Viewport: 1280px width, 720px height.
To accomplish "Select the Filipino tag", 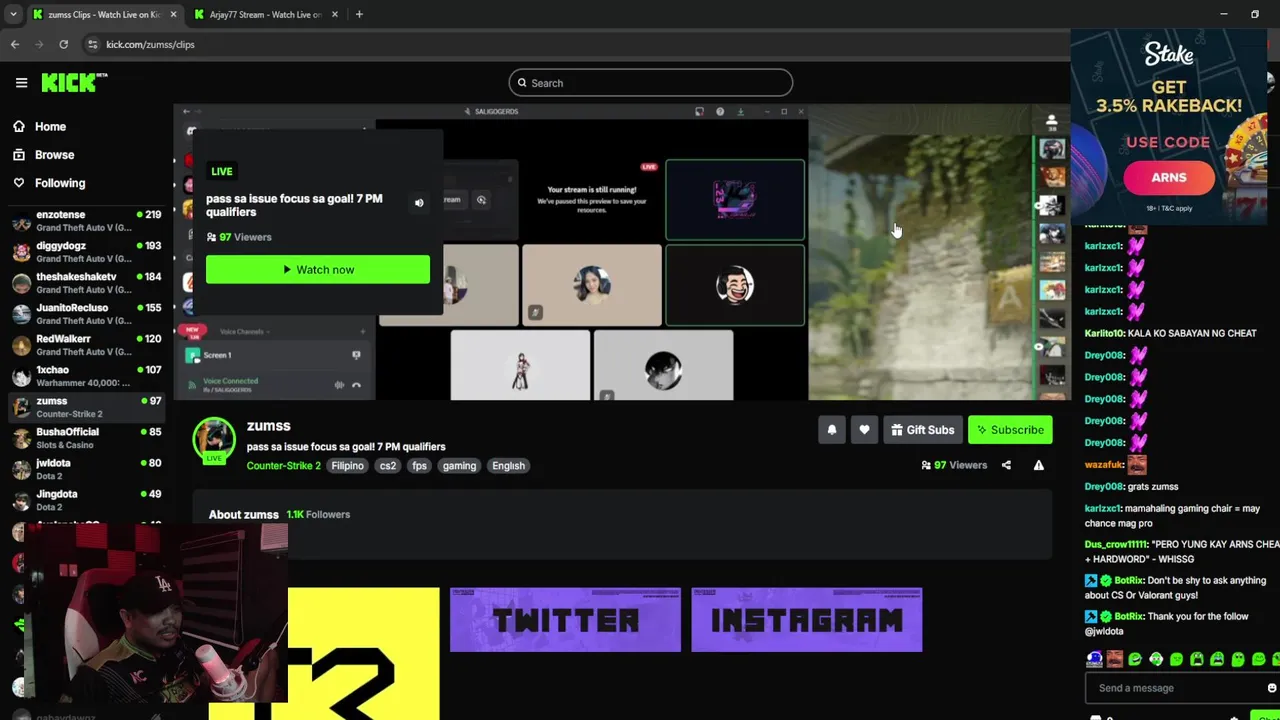I will click(347, 466).
